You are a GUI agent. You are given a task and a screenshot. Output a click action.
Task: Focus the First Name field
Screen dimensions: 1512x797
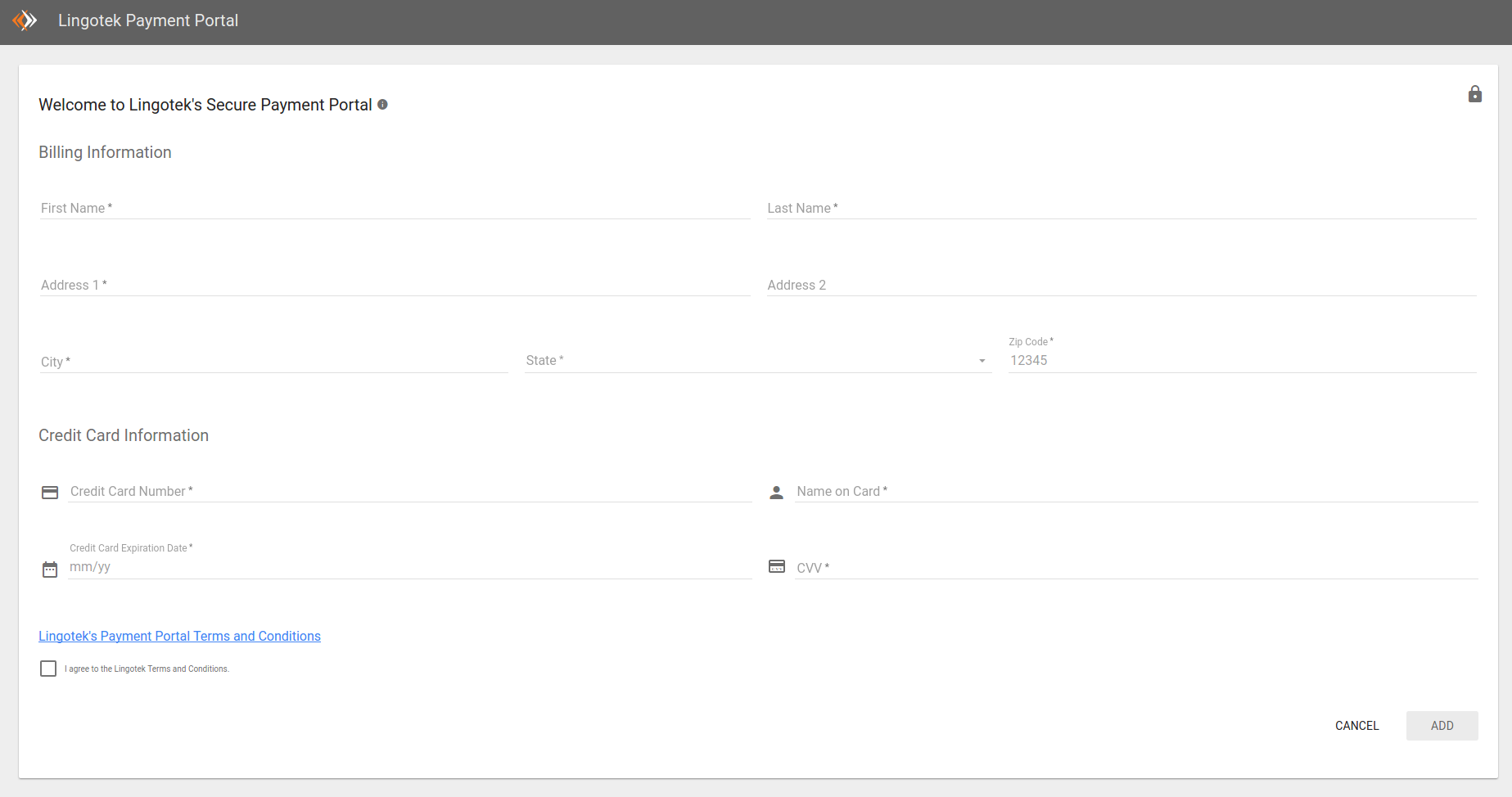[x=395, y=208]
